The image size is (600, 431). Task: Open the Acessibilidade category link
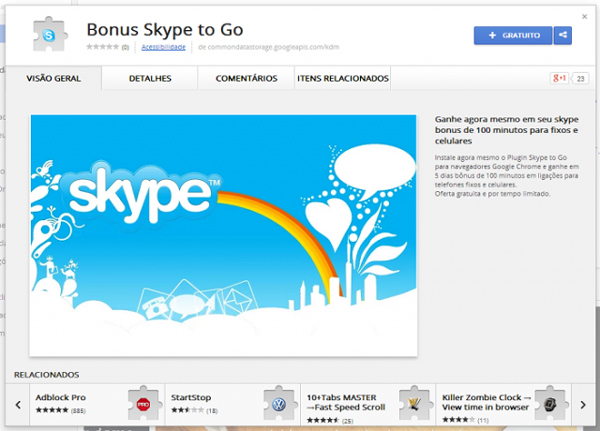(163, 47)
